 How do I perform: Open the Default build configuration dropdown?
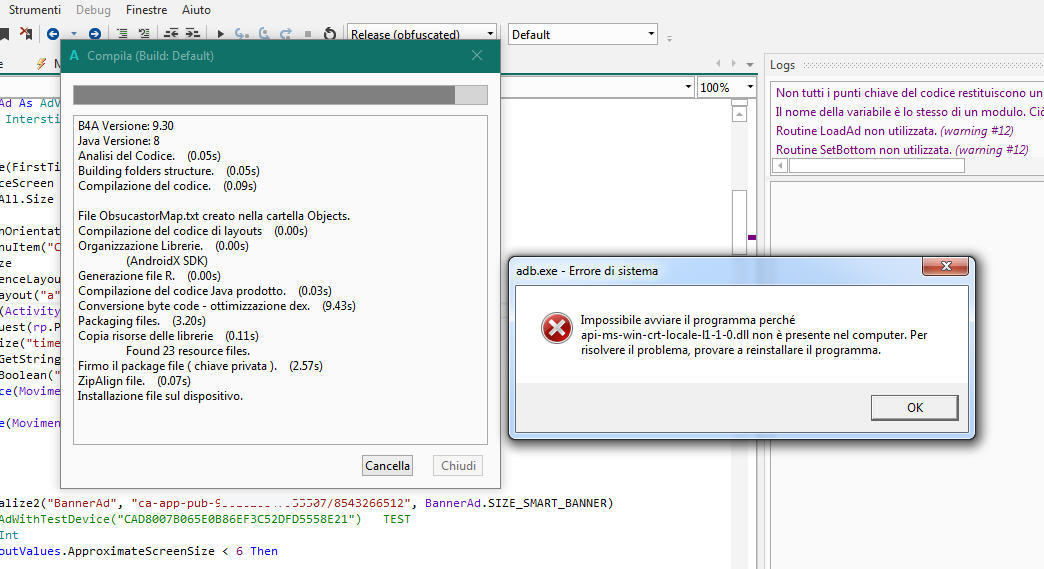[651, 34]
